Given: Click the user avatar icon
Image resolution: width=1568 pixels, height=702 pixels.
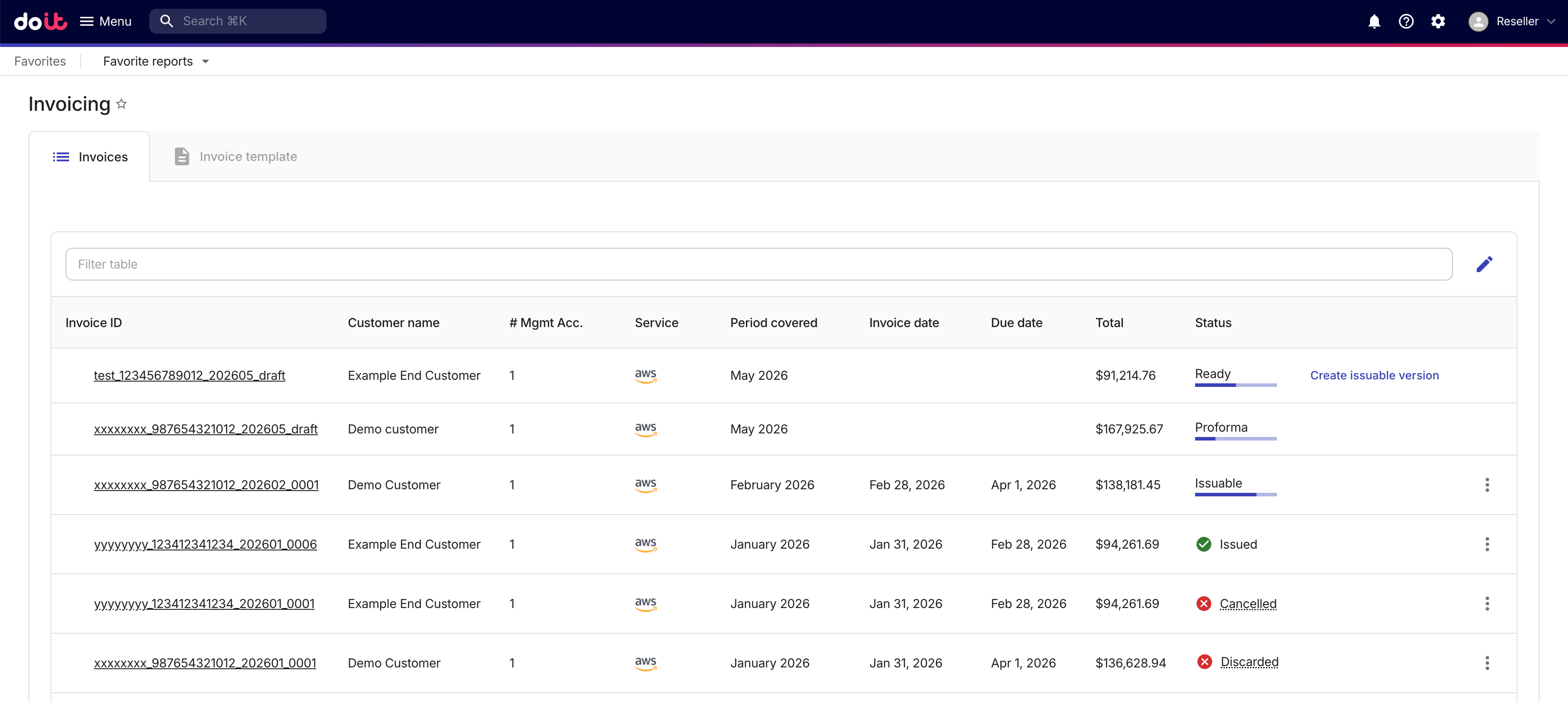Looking at the screenshot, I should [1478, 21].
